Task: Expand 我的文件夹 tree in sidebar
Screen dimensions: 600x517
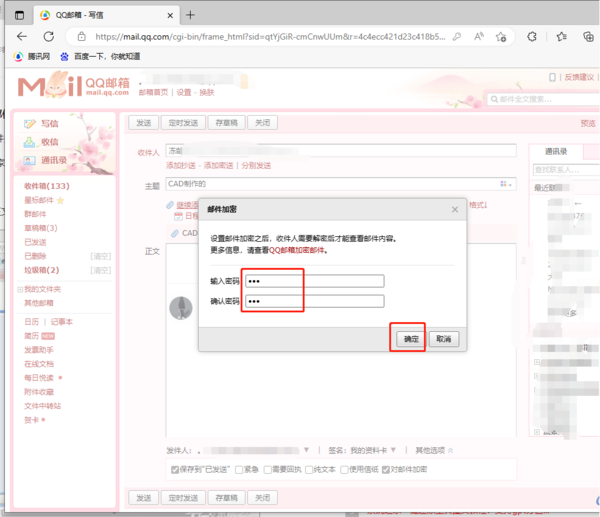Action: (x=18, y=289)
